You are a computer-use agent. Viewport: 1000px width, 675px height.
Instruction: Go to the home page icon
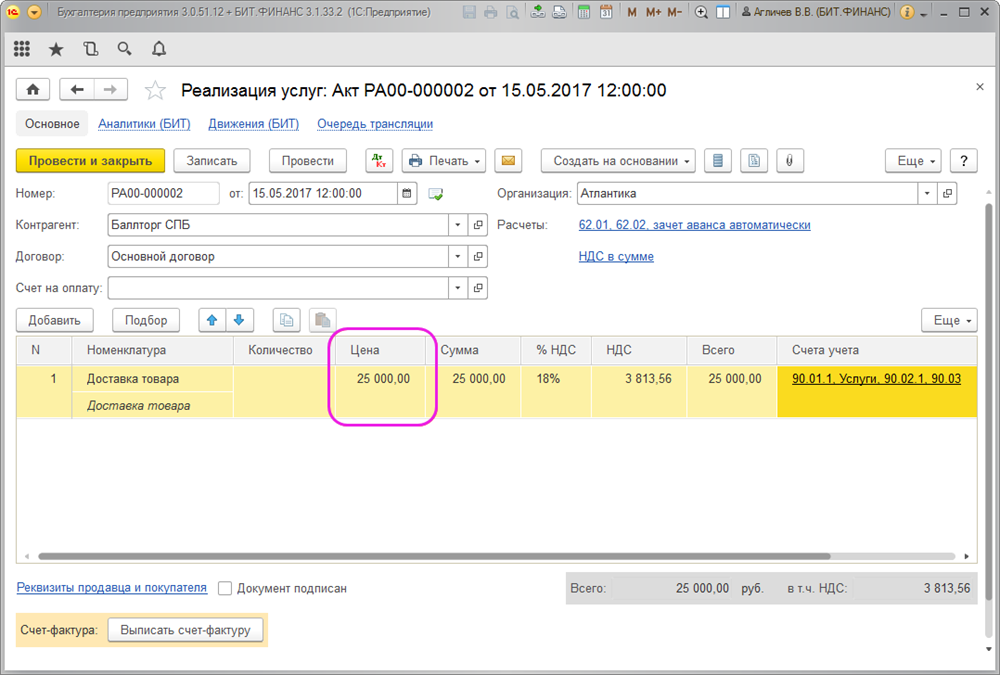pyautogui.click(x=32, y=90)
